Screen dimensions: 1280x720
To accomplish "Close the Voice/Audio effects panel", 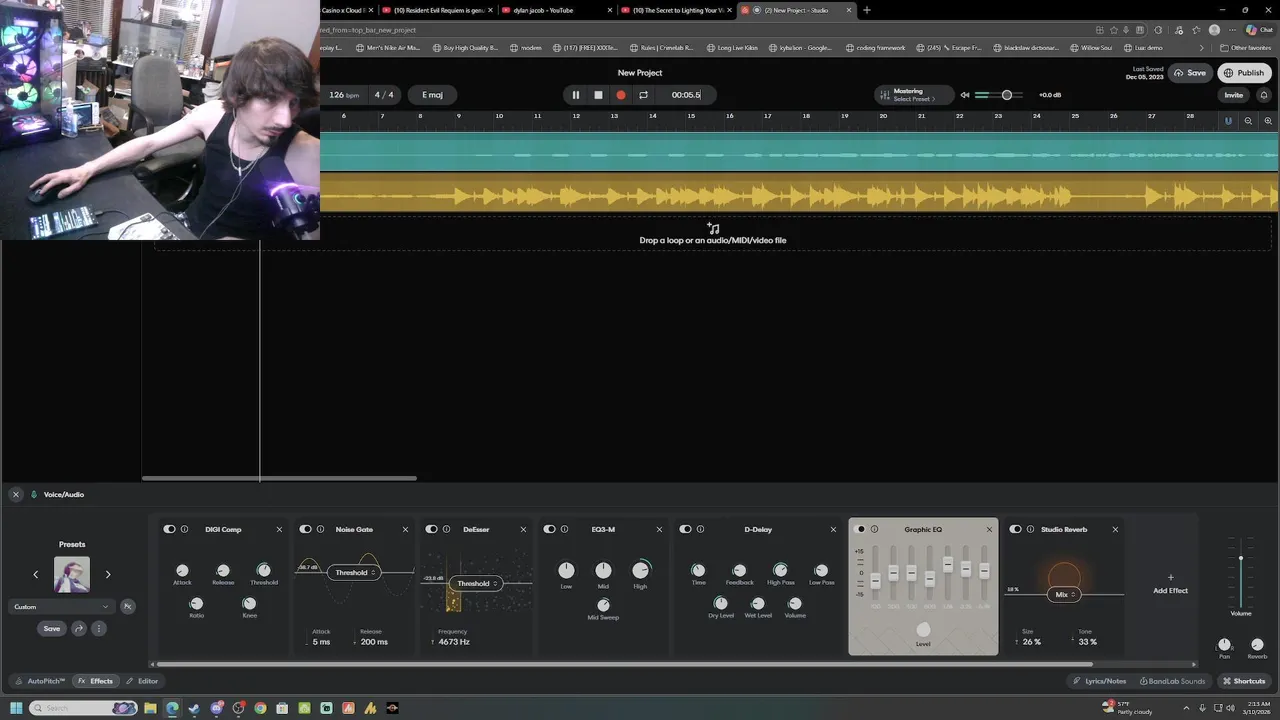I will 15,494.
